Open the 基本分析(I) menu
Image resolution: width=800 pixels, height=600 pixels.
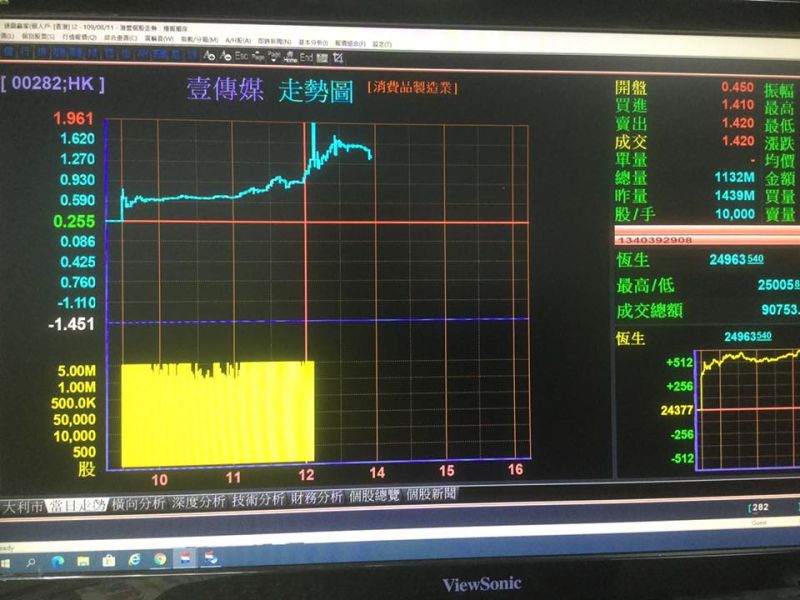[313, 42]
